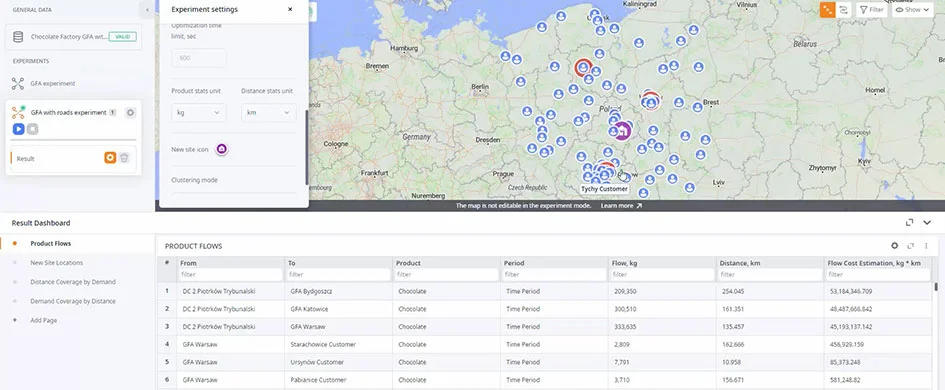The height and width of the screenshot is (390, 945).
Task: Open the Distance Coverage by Demand page
Action: click(x=72, y=282)
